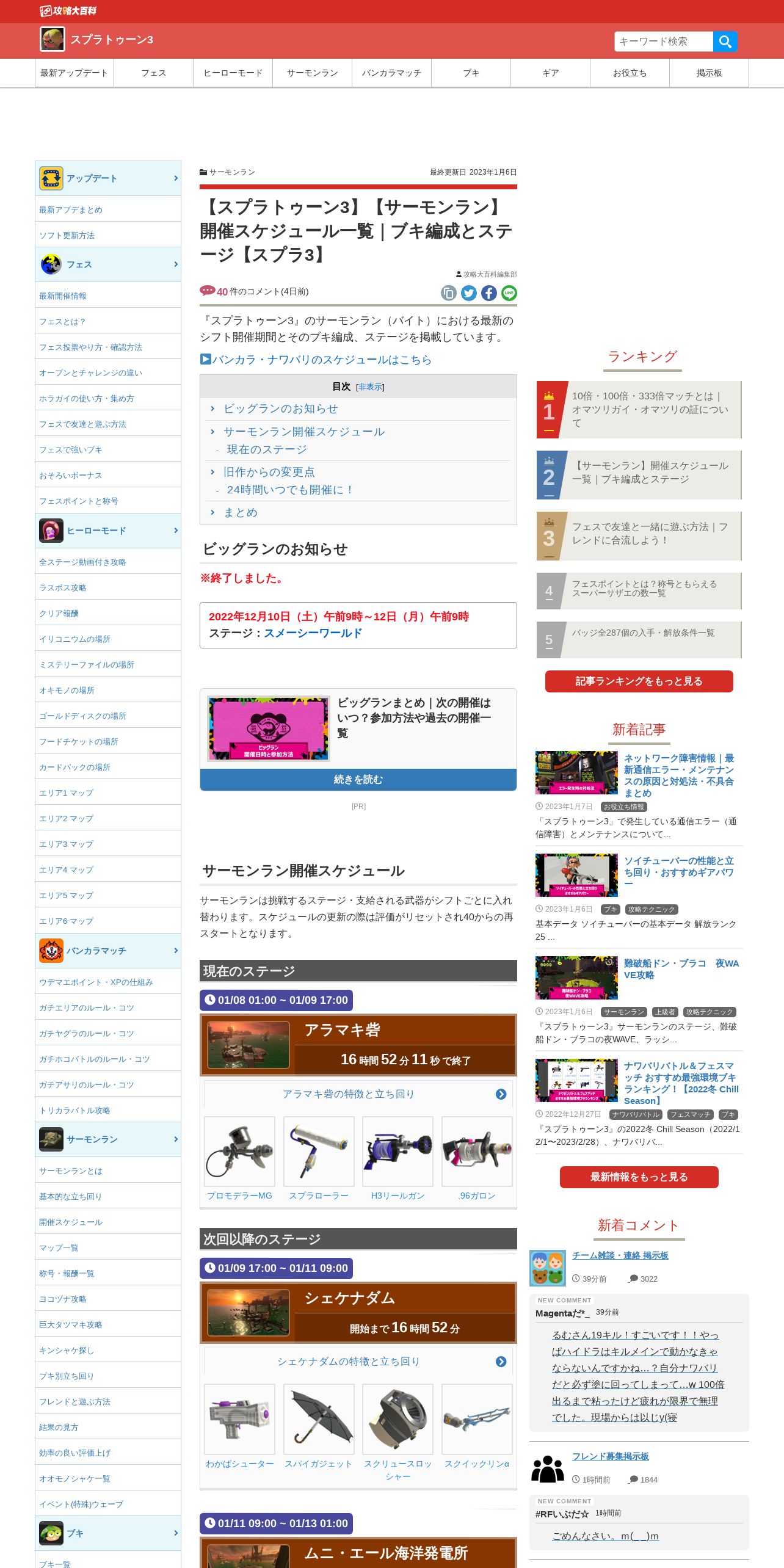Open the 掲示板 nav tab
Viewport: 784px width, 1568px height.
click(709, 73)
